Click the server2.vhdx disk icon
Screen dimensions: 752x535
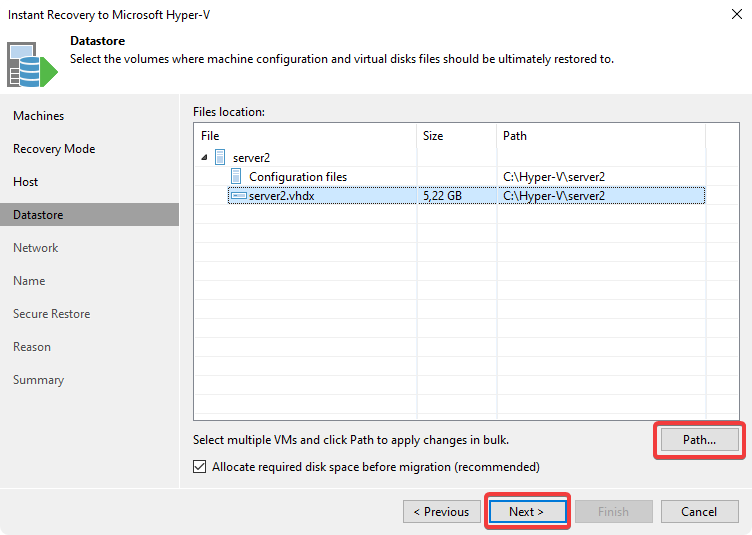point(239,196)
